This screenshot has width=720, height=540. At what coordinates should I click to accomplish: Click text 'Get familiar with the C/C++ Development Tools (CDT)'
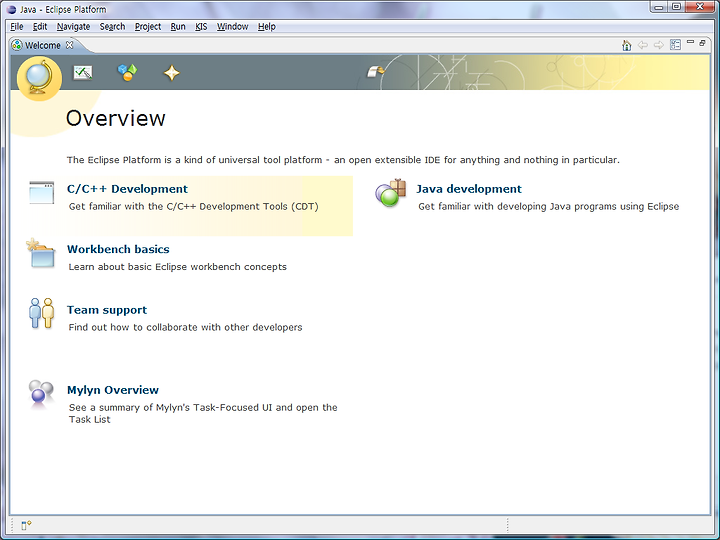tap(194, 207)
